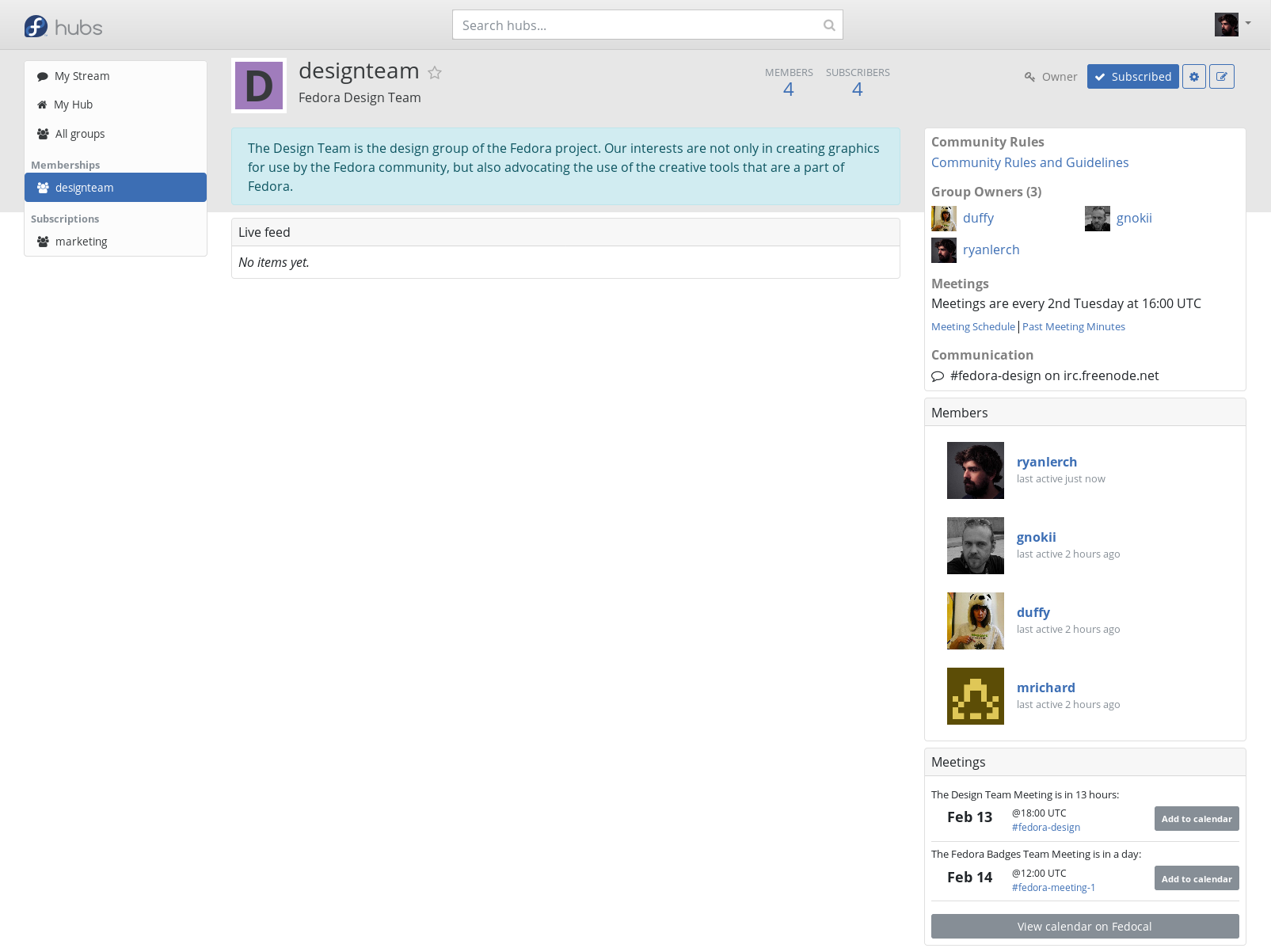Screen dimensions: 1271x952
Task: Click the Fedora hubs logo
Action: point(63,27)
